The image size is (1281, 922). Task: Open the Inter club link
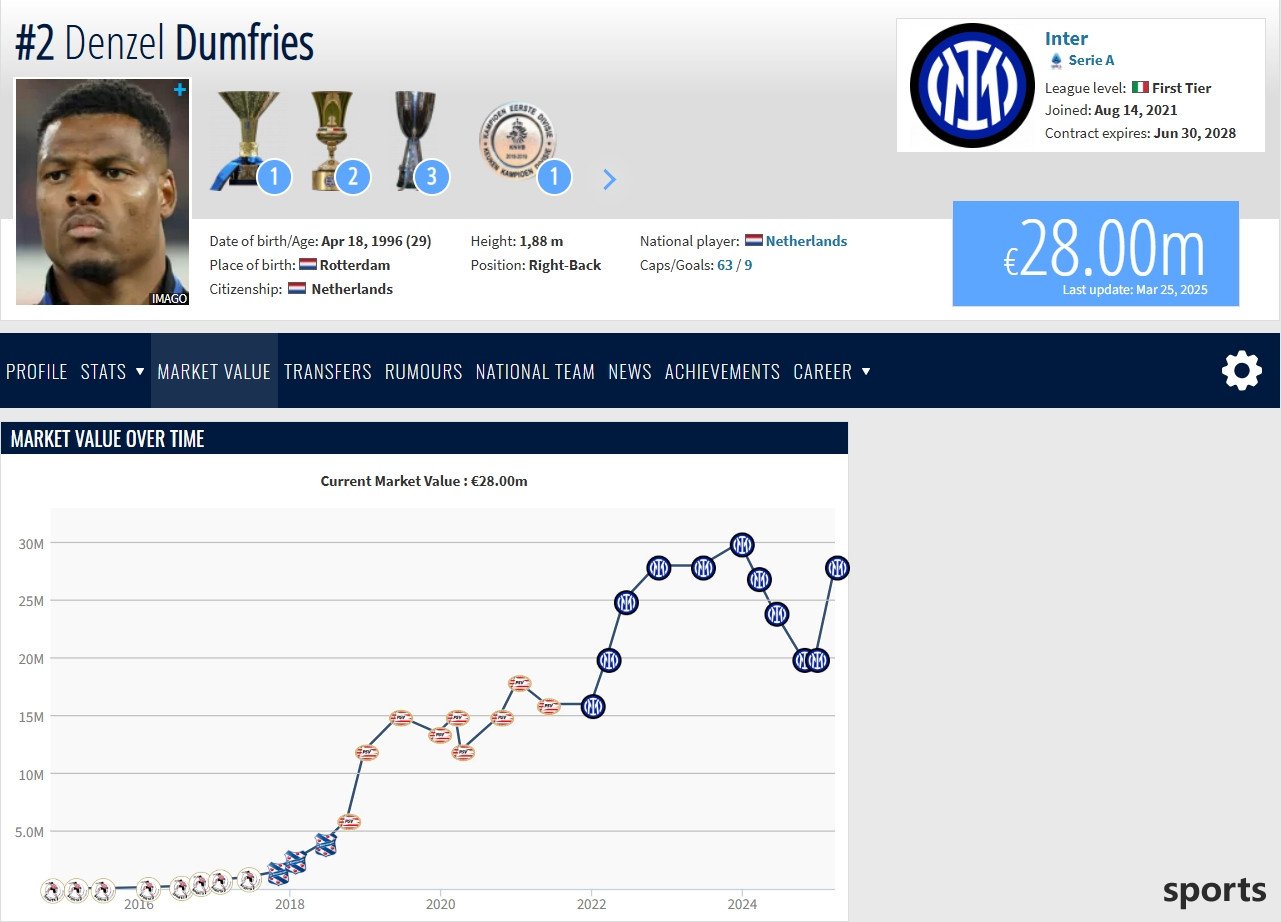(1066, 38)
